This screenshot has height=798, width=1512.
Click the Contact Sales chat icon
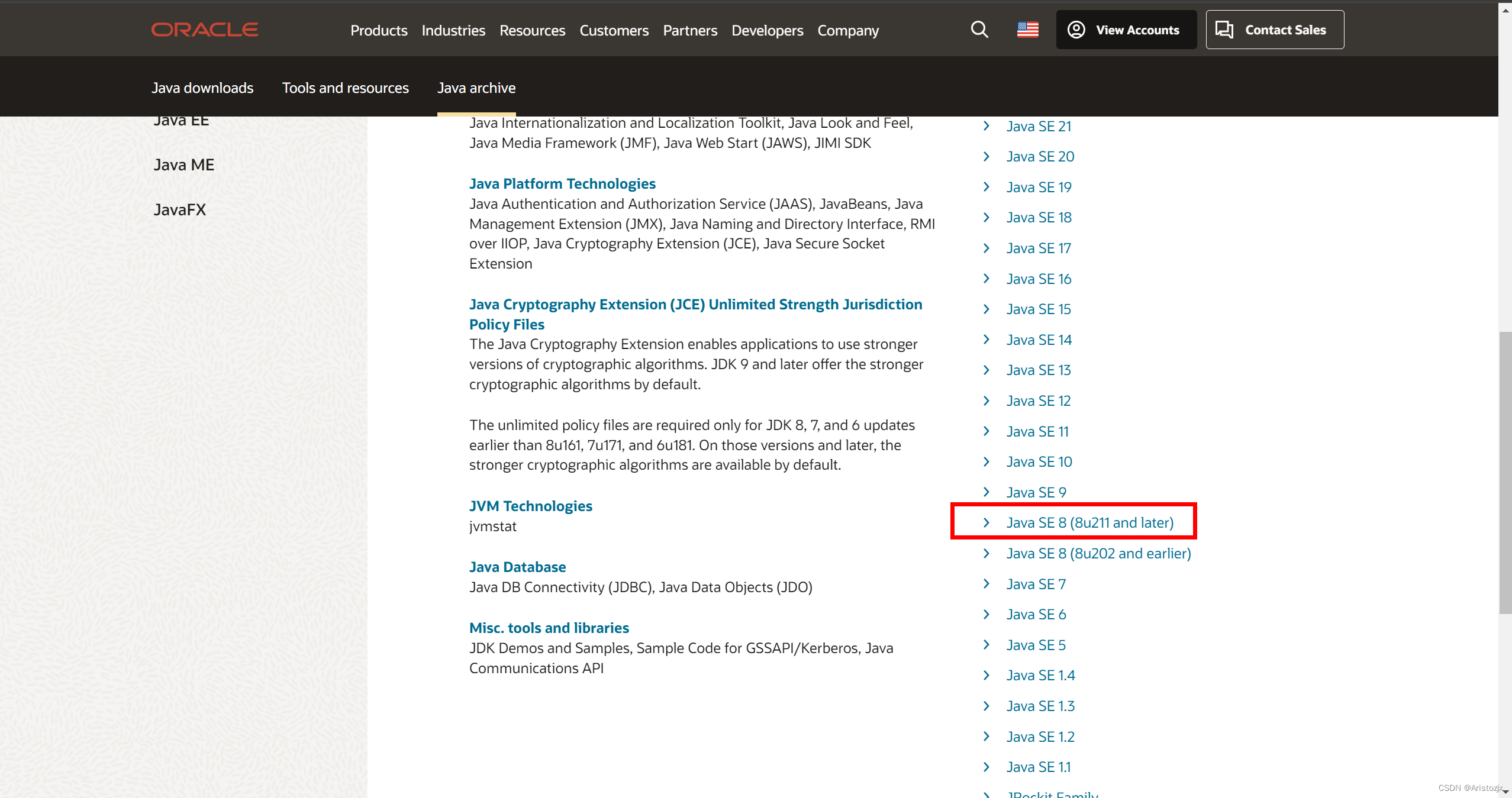click(x=1224, y=30)
